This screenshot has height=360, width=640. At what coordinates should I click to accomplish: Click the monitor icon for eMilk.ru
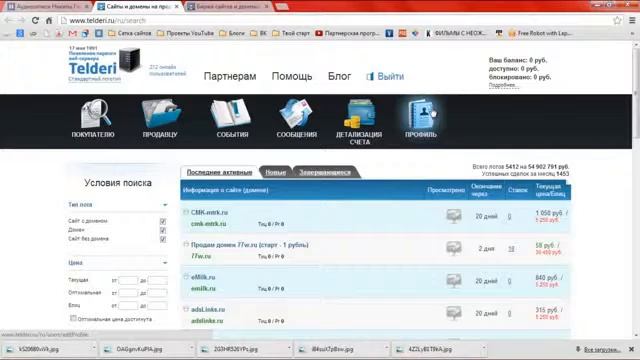pyautogui.click(x=453, y=280)
